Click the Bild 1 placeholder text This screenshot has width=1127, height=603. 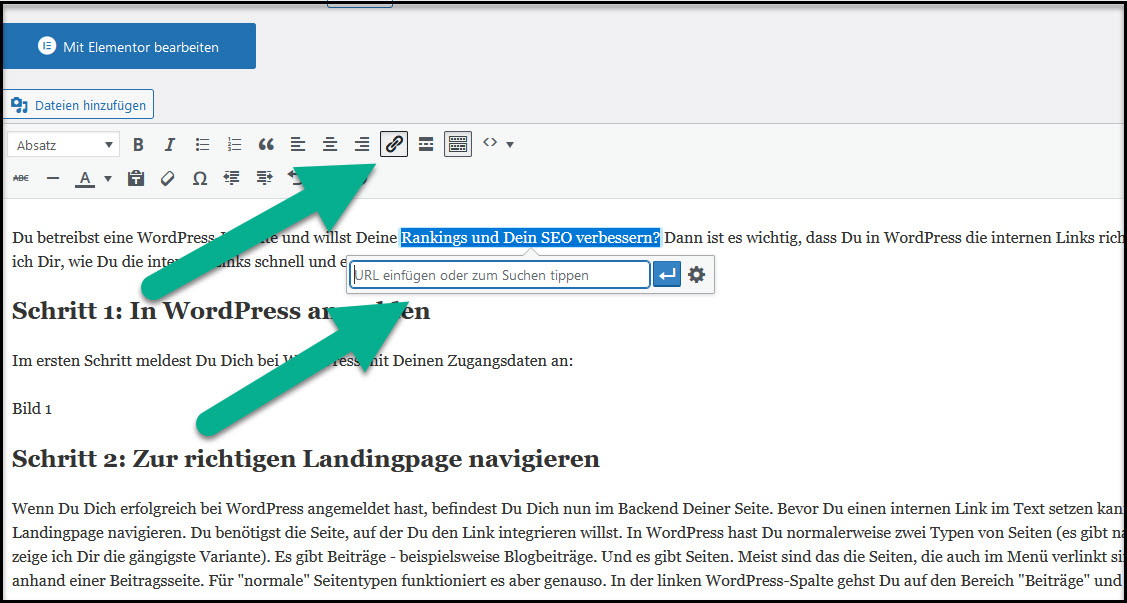click(x=32, y=409)
